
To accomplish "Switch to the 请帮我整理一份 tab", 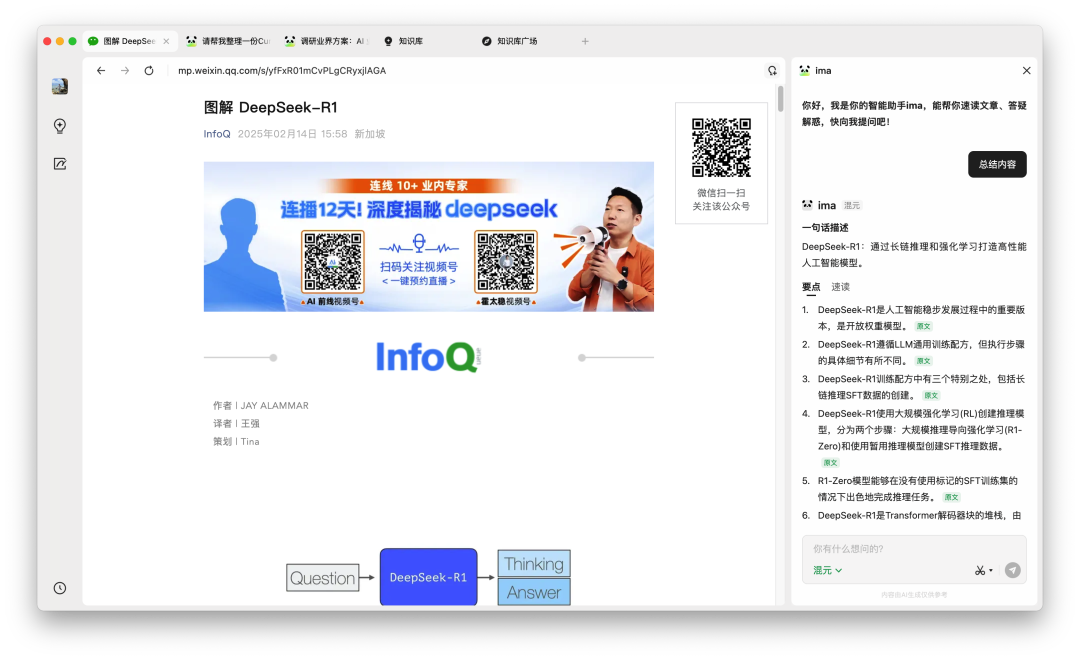I will pos(229,41).
